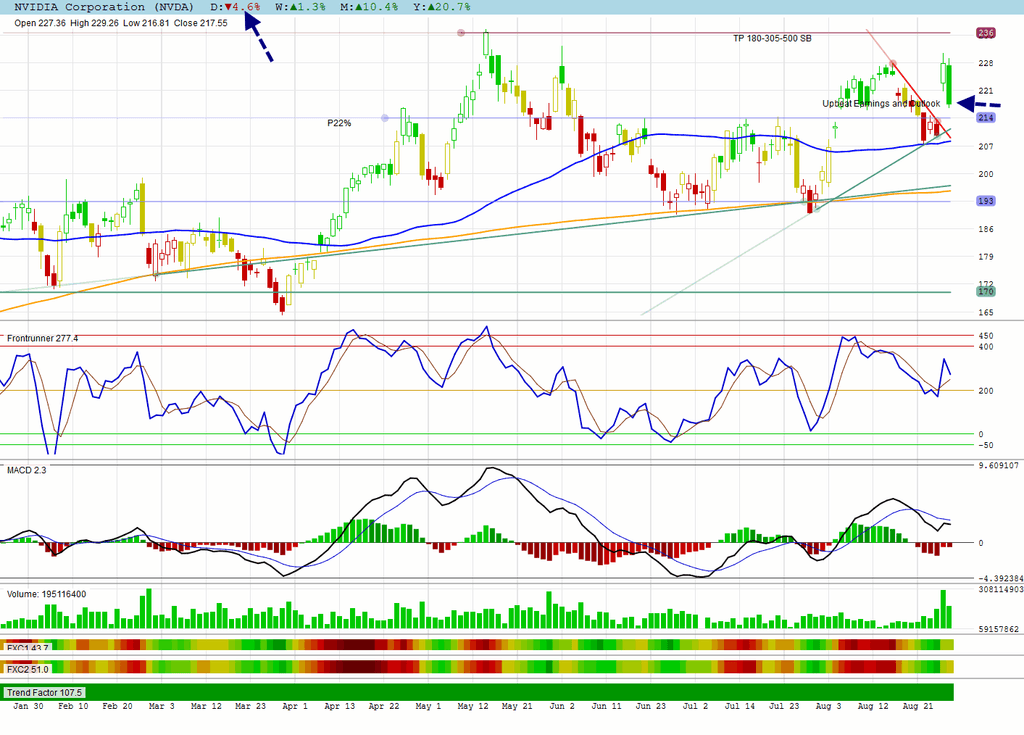The height and width of the screenshot is (735, 1024).
Task: Click the Close 217.55 price readout
Action: coord(200,23)
